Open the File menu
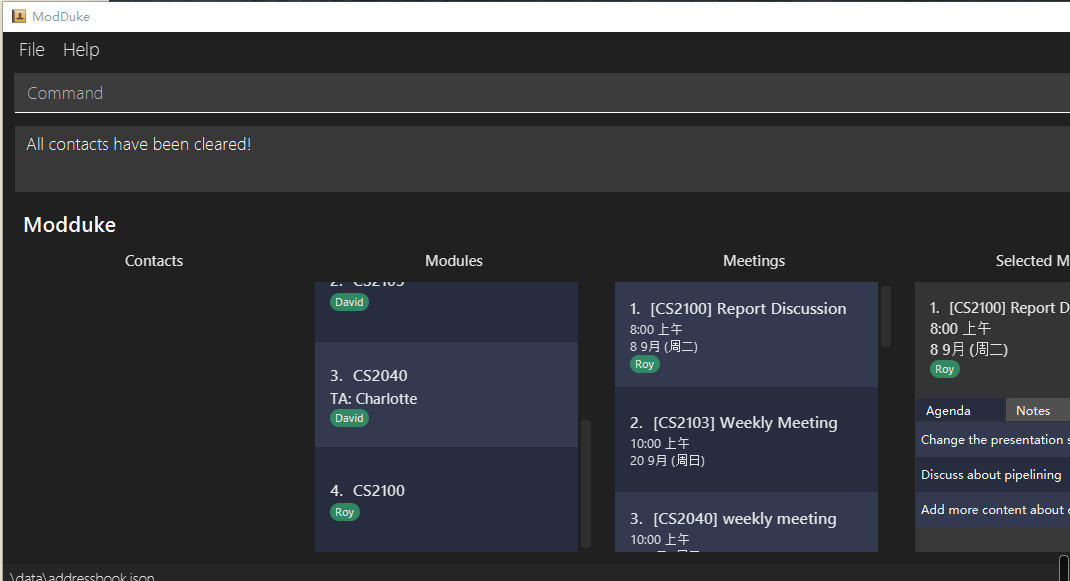 (31, 50)
